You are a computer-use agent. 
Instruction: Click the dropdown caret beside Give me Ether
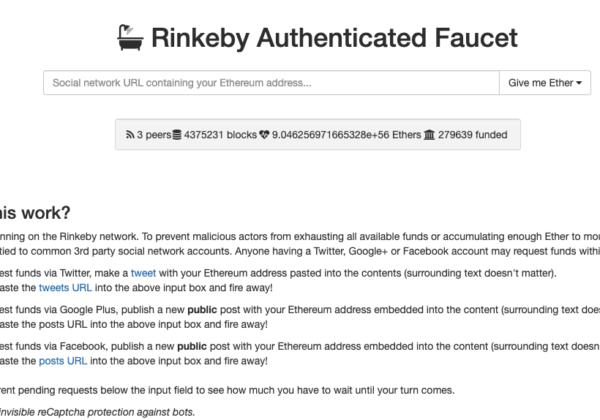(579, 83)
